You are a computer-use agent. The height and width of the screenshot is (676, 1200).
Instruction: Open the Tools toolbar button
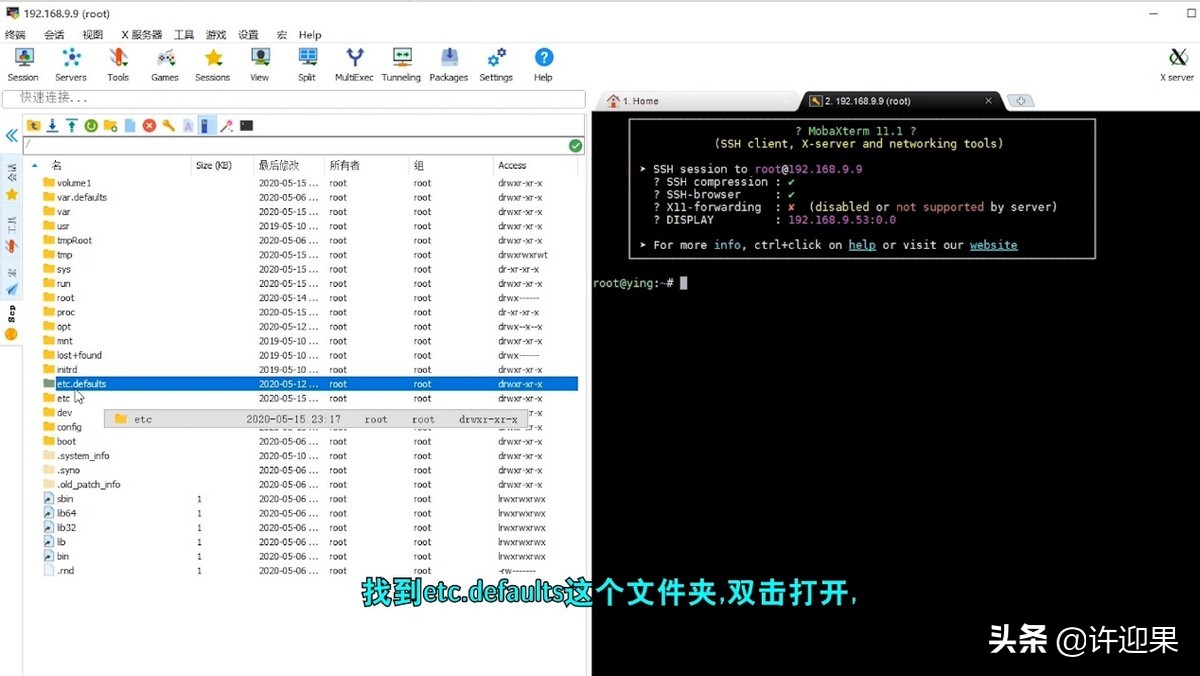118,64
